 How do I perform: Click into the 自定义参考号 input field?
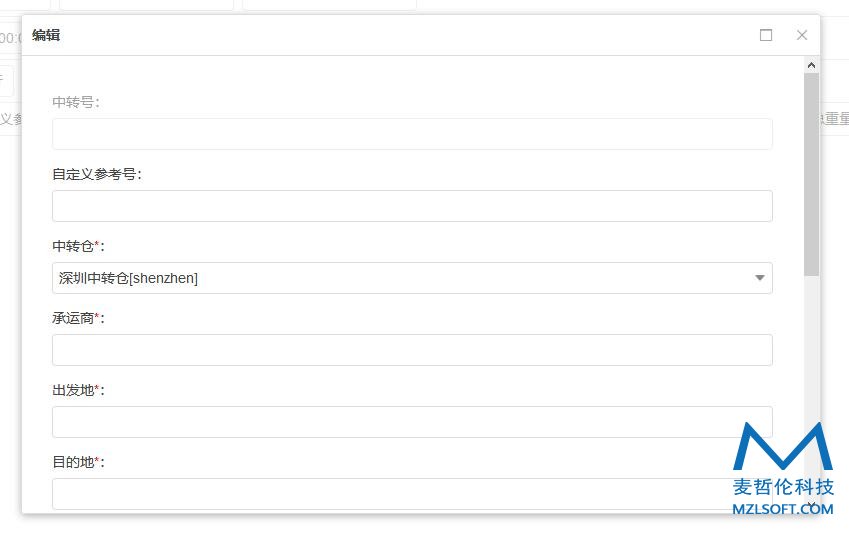click(x=412, y=206)
